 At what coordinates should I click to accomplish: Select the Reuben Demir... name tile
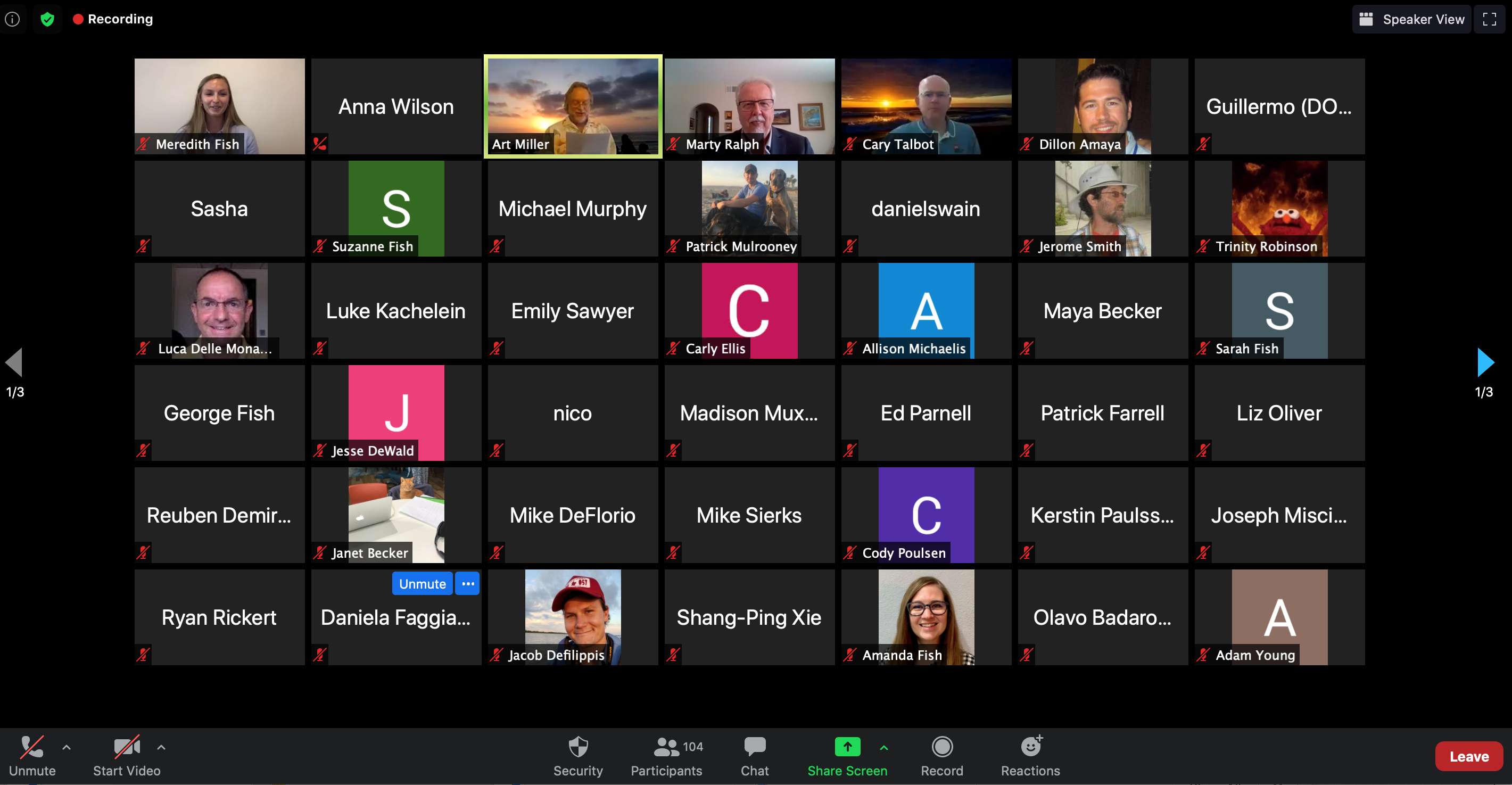pyautogui.click(x=219, y=515)
